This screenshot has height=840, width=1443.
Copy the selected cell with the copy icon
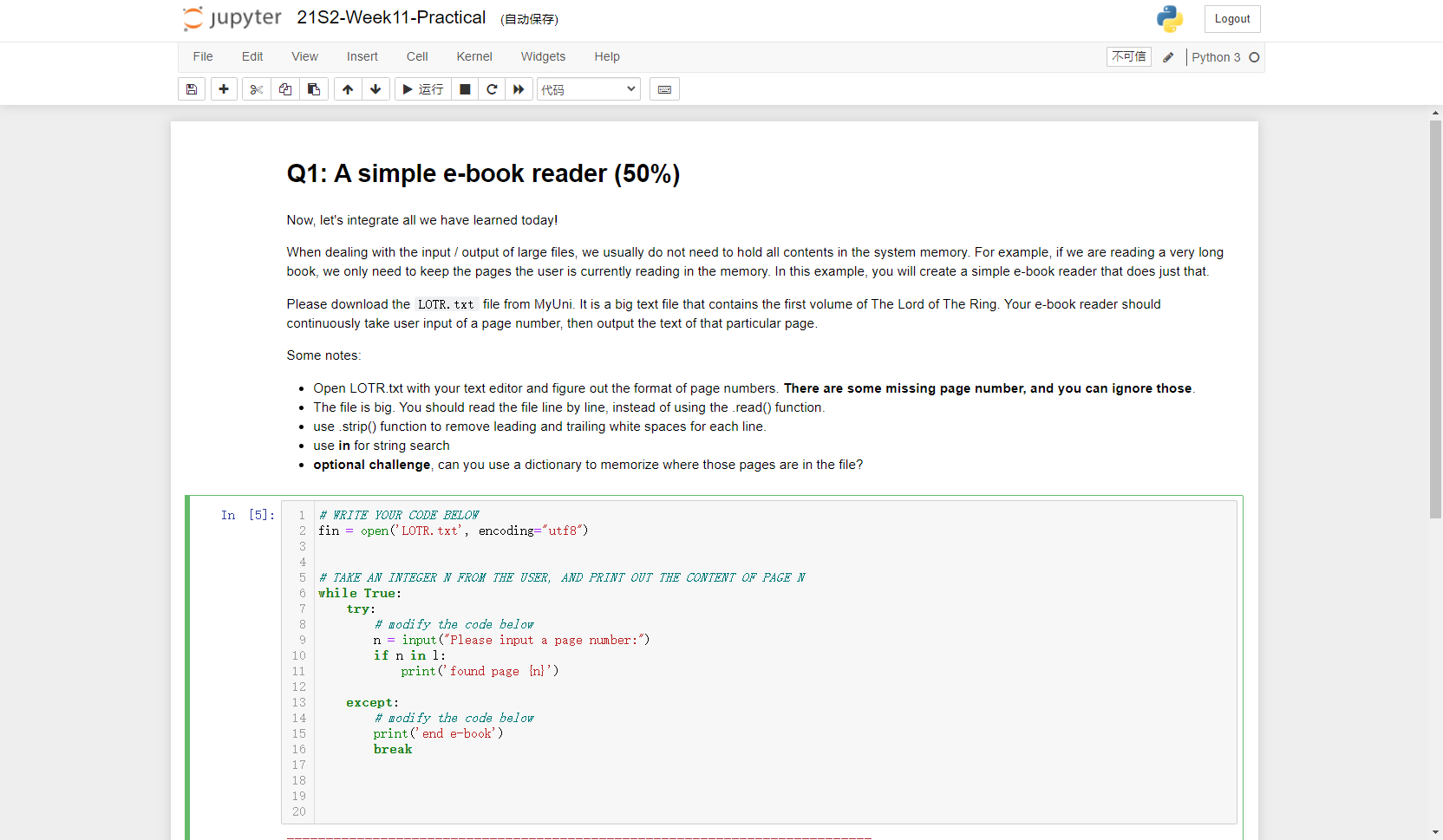(285, 88)
